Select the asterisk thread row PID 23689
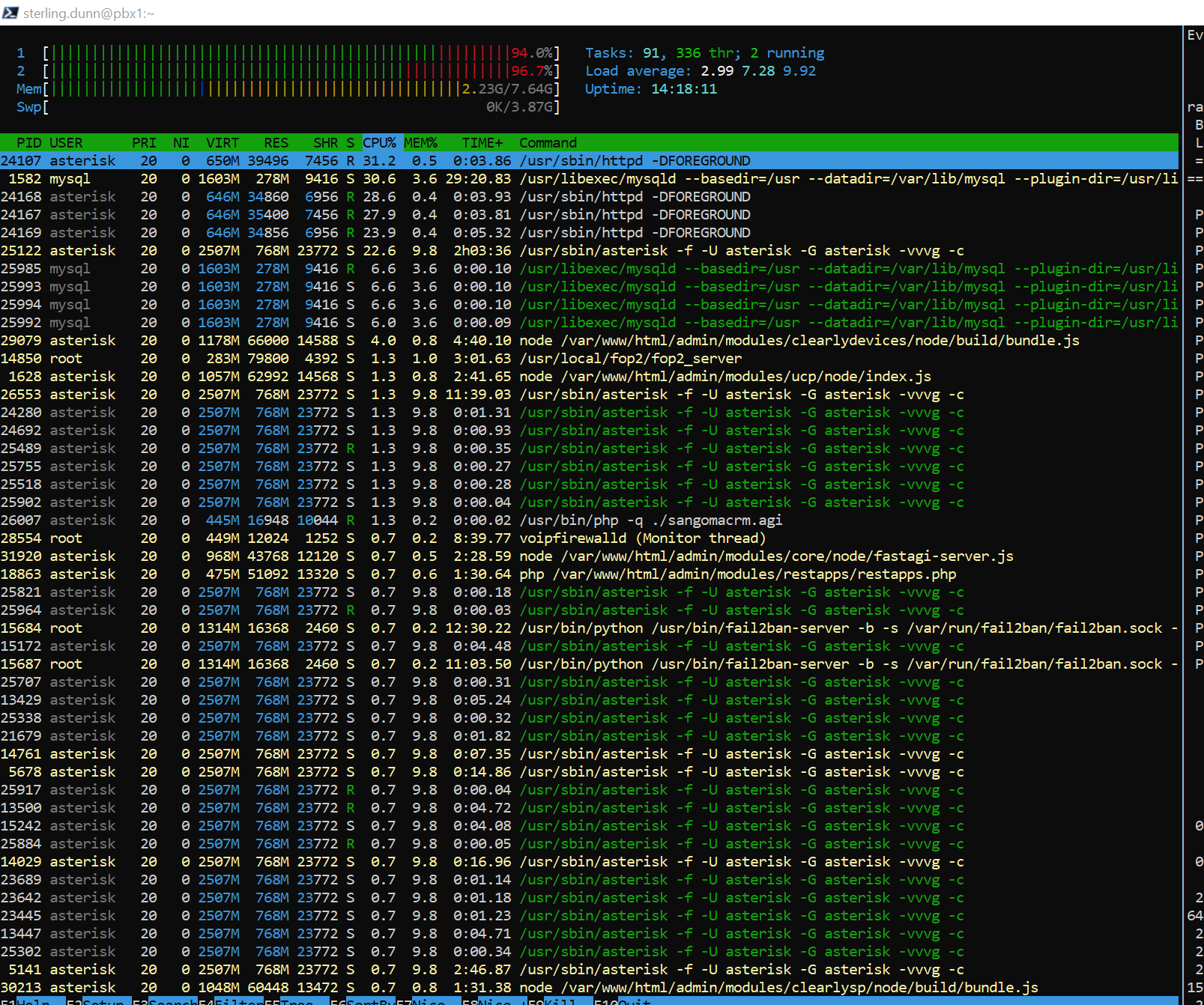This screenshot has height=1005, width=1204. pyautogui.click(x=589, y=879)
